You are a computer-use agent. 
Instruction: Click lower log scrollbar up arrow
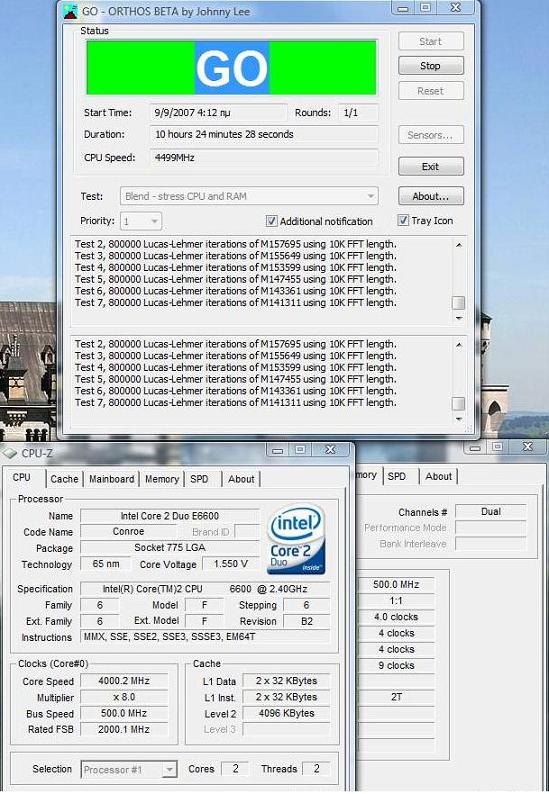coord(459,345)
